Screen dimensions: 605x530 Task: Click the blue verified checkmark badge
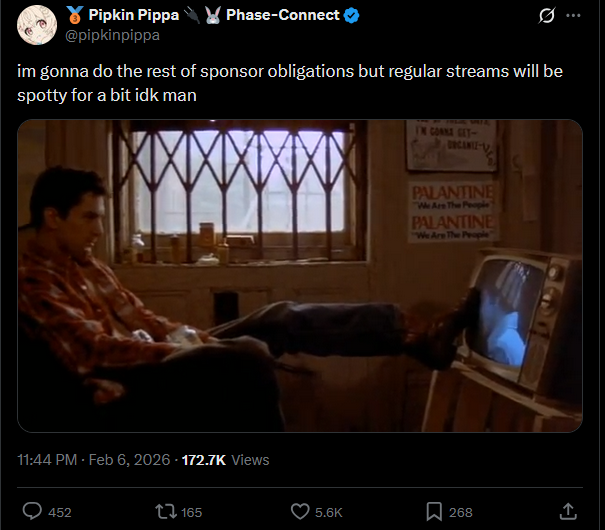point(352,15)
